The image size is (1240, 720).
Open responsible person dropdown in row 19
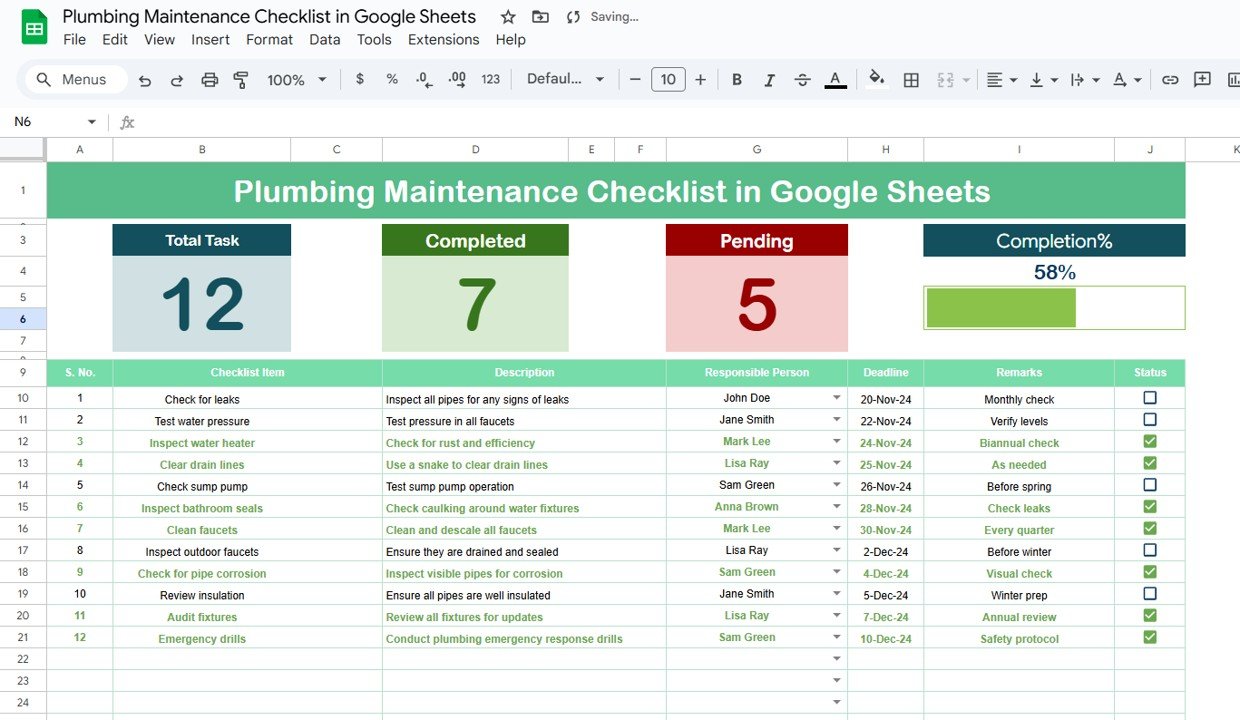click(x=837, y=594)
